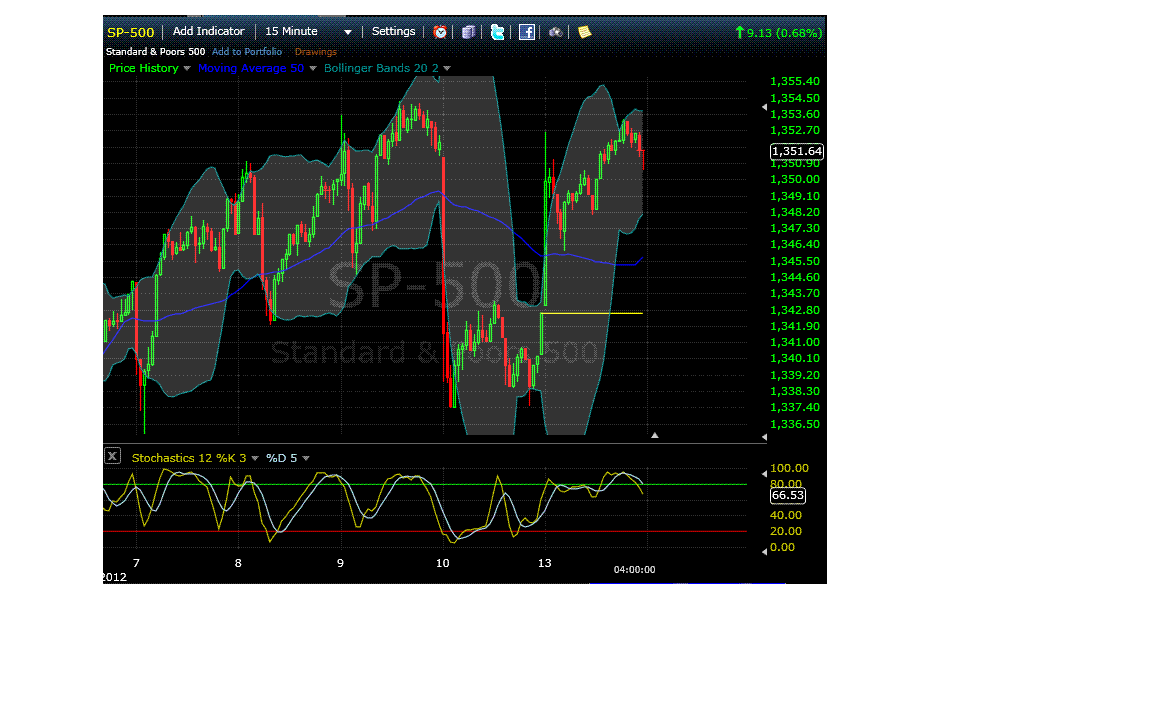
Task: Close the Stochastics panel with X box
Action: click(112, 456)
